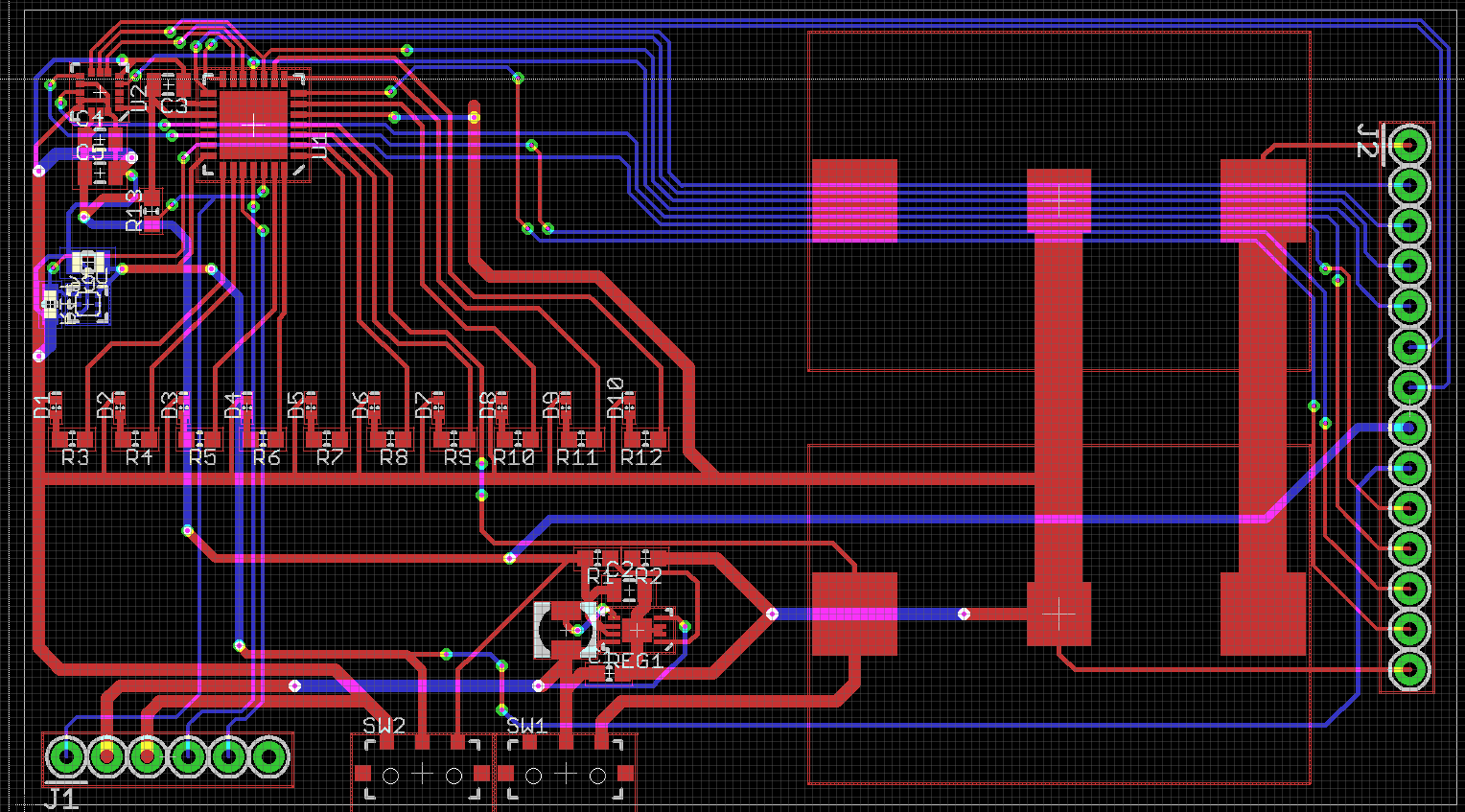Click the topmost pad of J2
The height and width of the screenshot is (812, 1465).
click(x=1408, y=146)
